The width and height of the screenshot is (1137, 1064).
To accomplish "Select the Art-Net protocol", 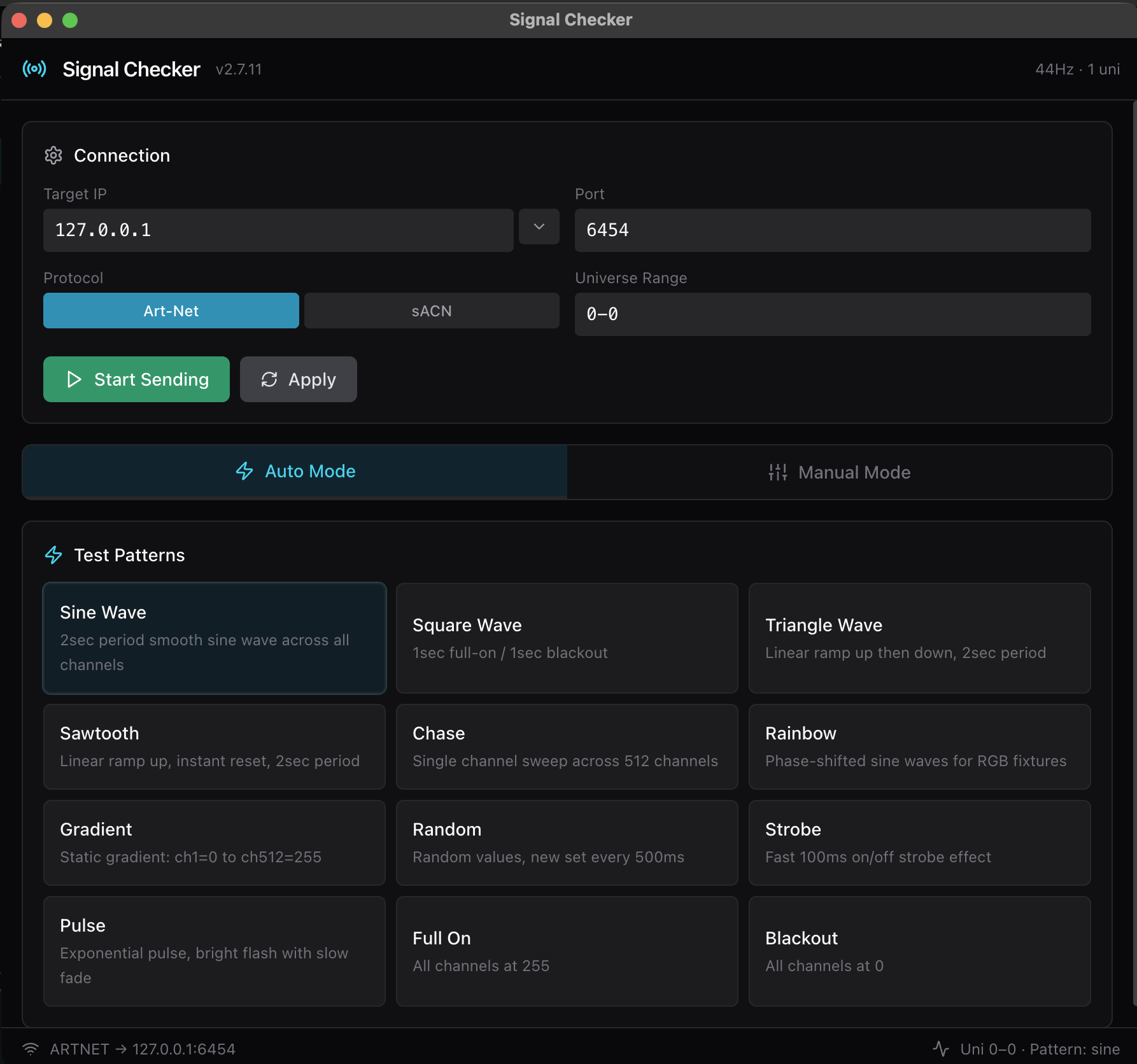I will coord(171,311).
